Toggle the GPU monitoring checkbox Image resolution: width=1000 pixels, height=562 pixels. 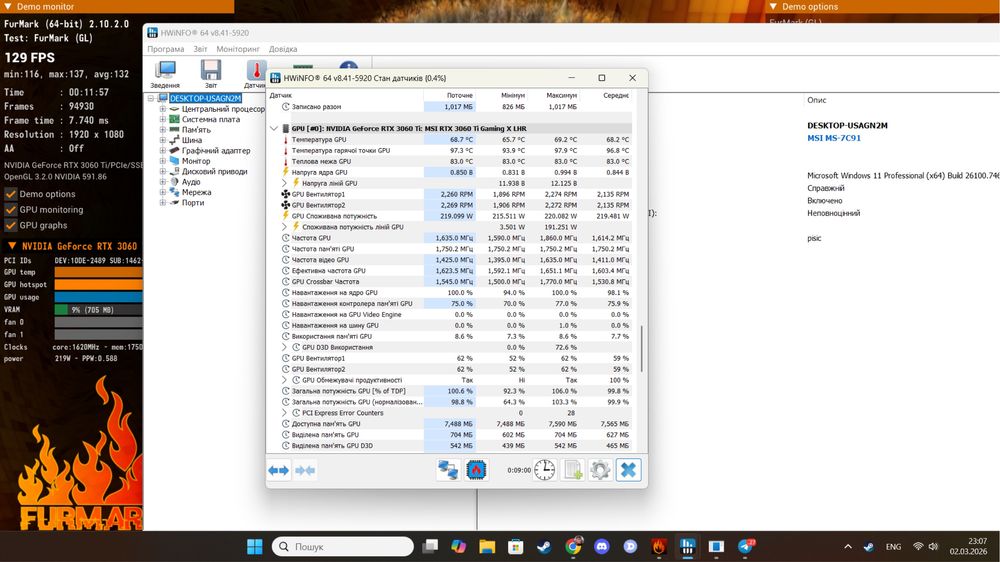coord(11,209)
